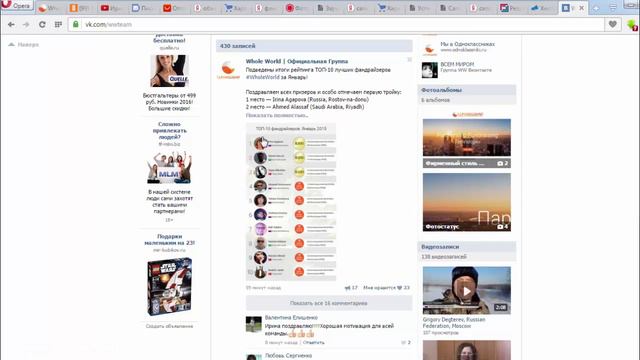Open the Фотостатус album
This screenshot has width=640, height=360.
(x=467, y=202)
